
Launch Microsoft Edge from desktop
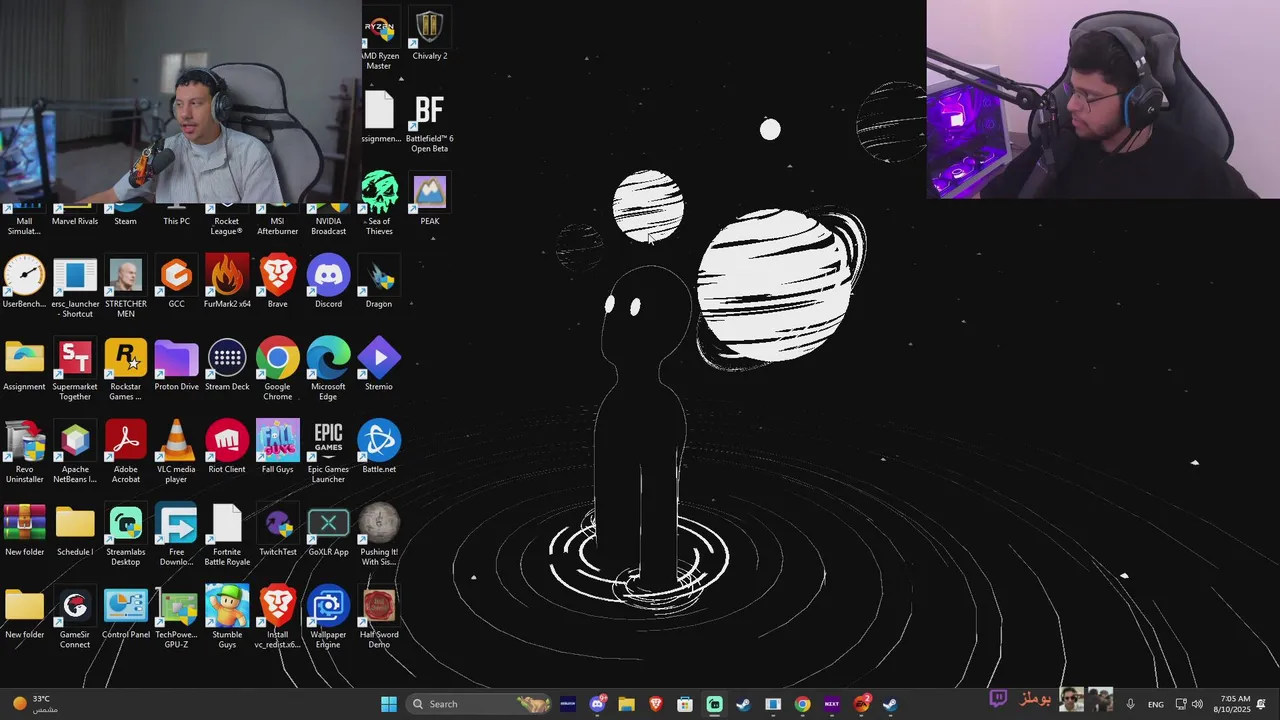click(x=328, y=370)
